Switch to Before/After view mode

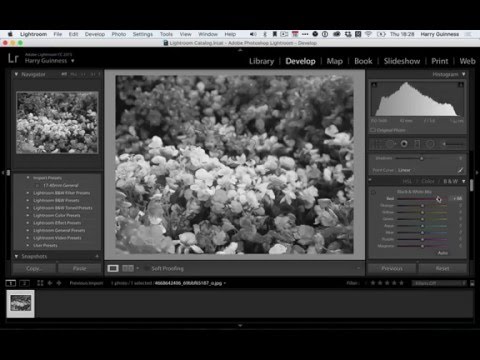click(128, 268)
